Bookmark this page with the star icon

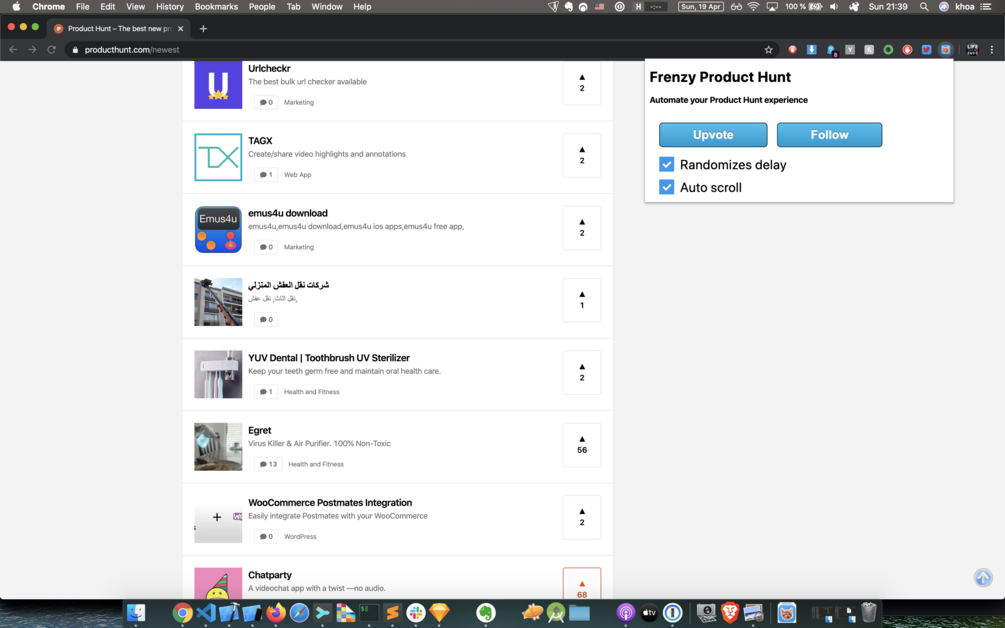click(x=768, y=49)
